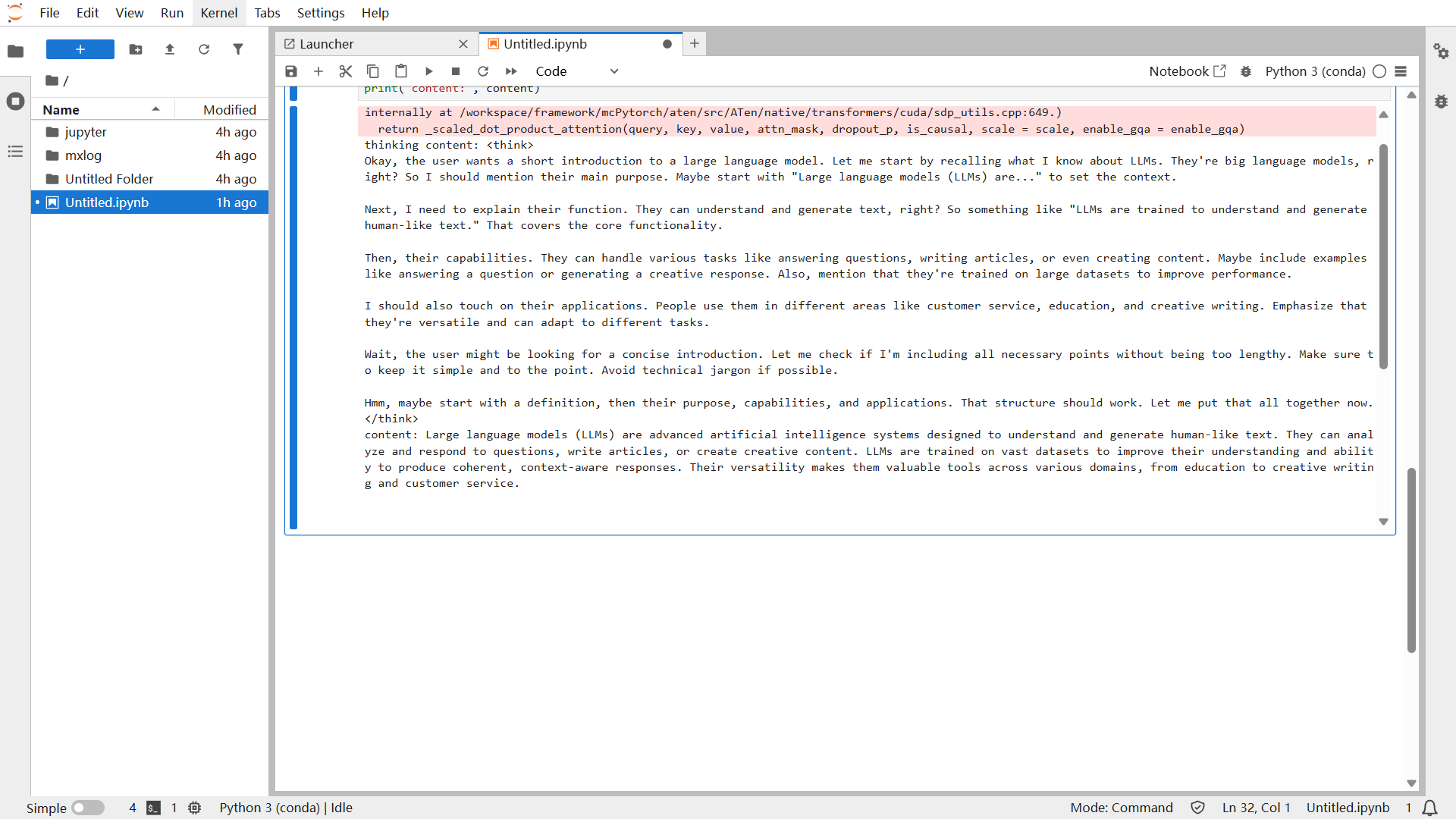Open notifications bell in status bar
Screen dimensions: 1456x819
pyautogui.click(x=1429, y=808)
